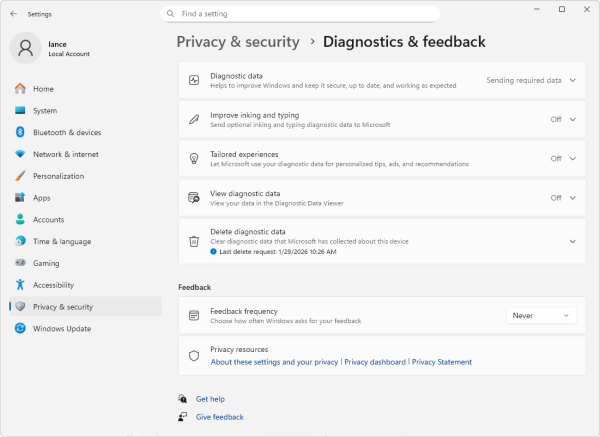Image resolution: width=600 pixels, height=437 pixels.
Task: Click the Windows Update sync icon
Action: pyautogui.click(x=20, y=328)
